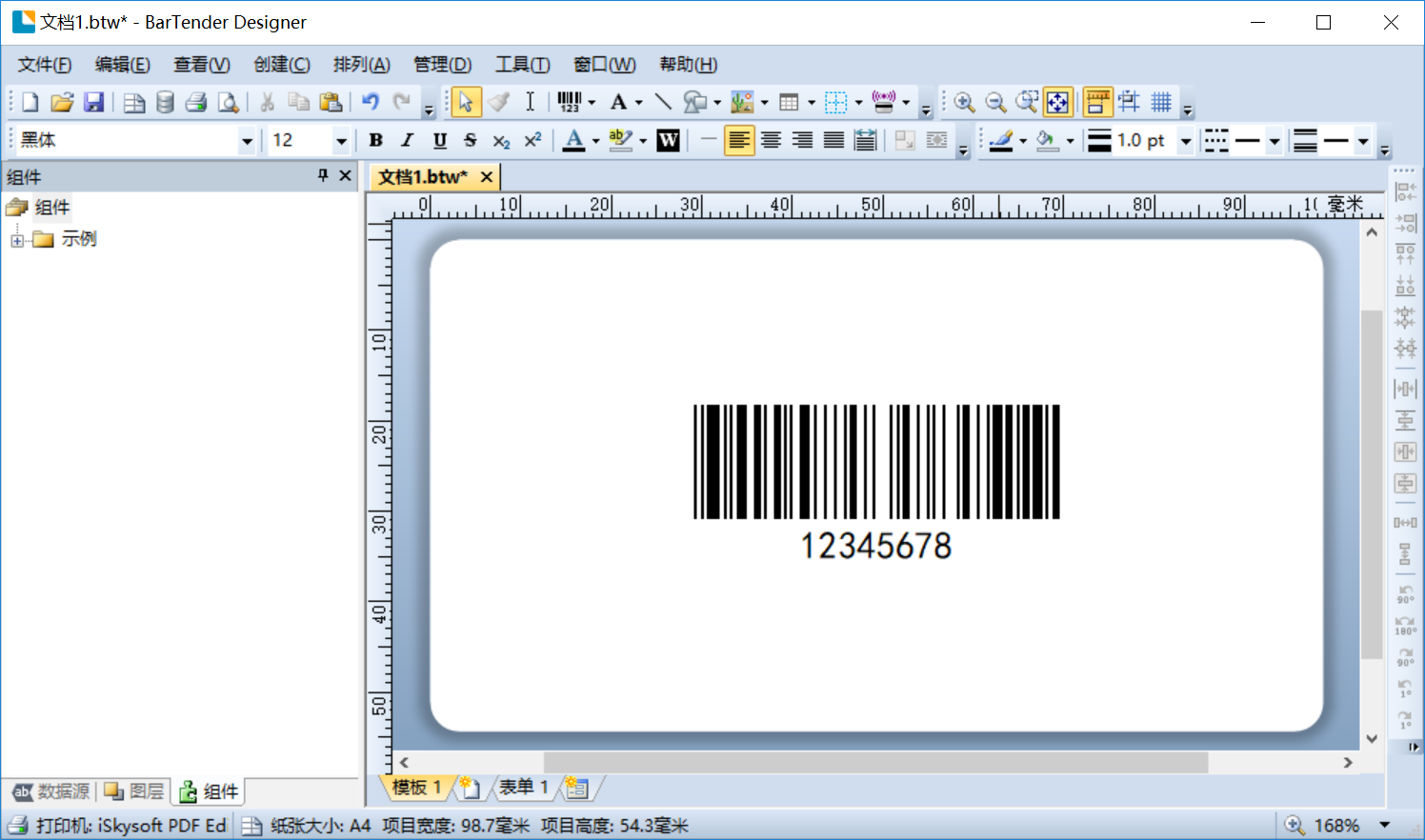Apply text highlight color swatch
The height and width of the screenshot is (840, 1425).
tap(620, 141)
